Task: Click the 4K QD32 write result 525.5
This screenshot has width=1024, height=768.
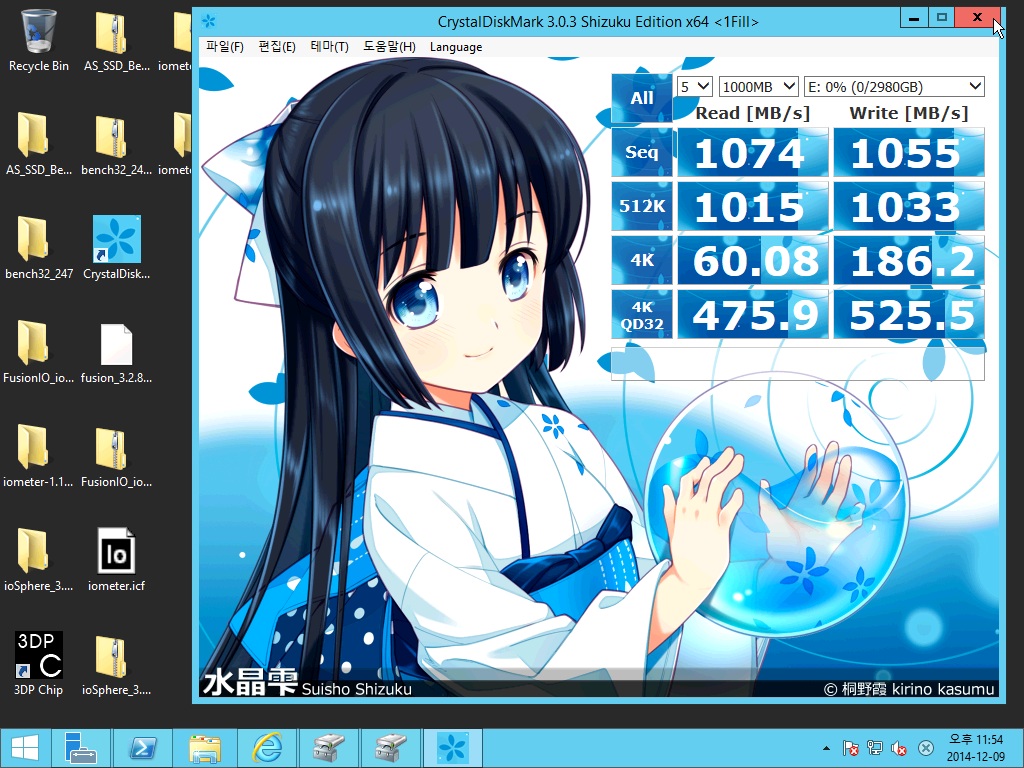Action: (908, 315)
